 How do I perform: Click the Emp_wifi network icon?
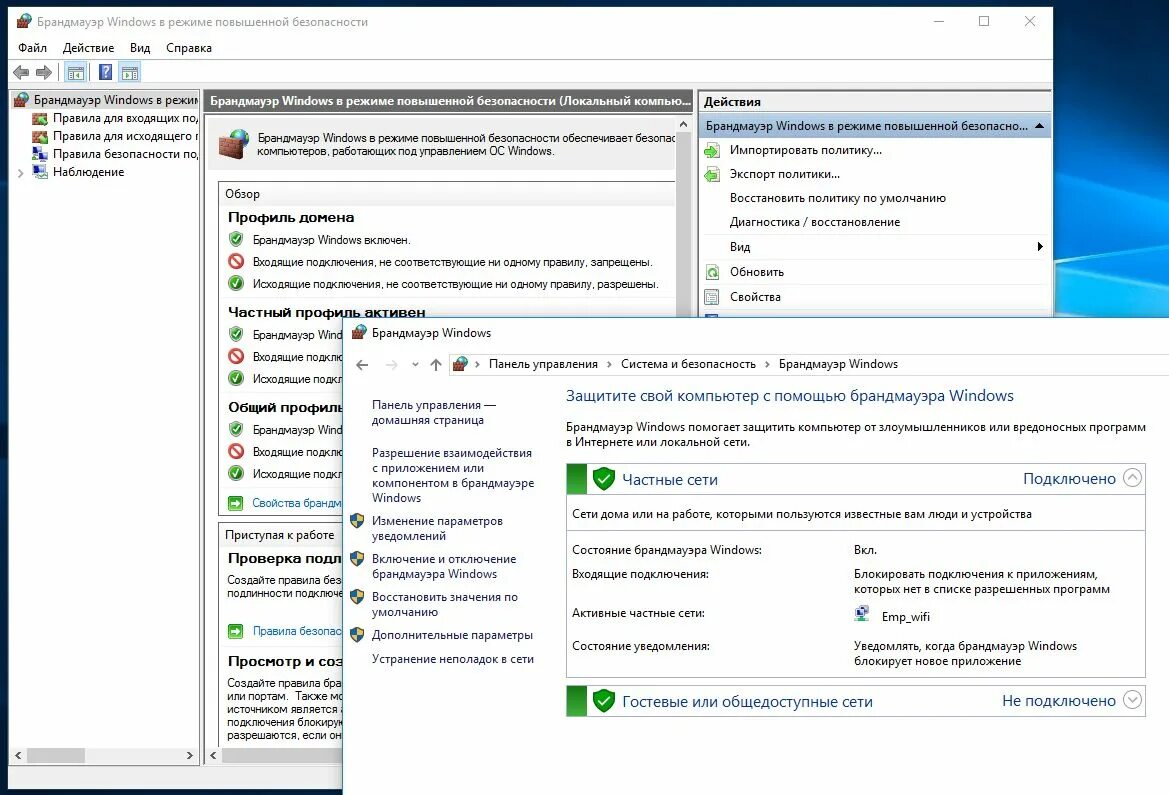click(862, 615)
